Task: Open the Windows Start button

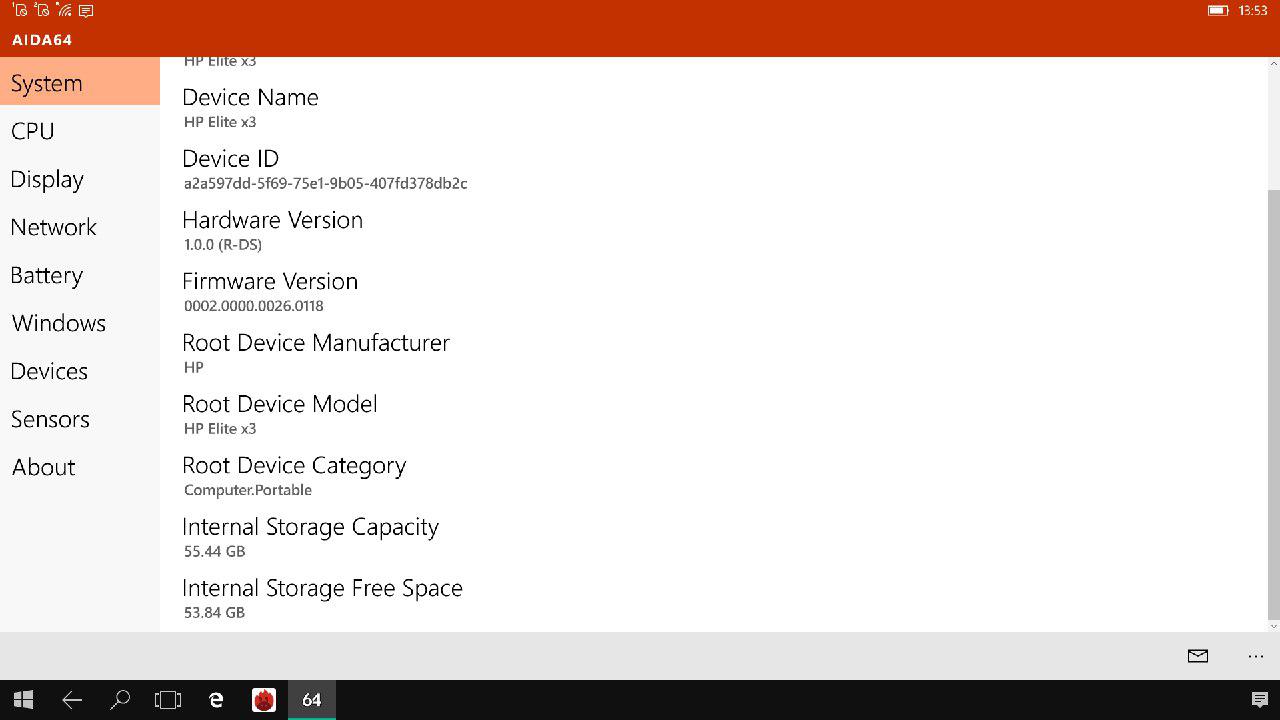Action: click(x=23, y=700)
